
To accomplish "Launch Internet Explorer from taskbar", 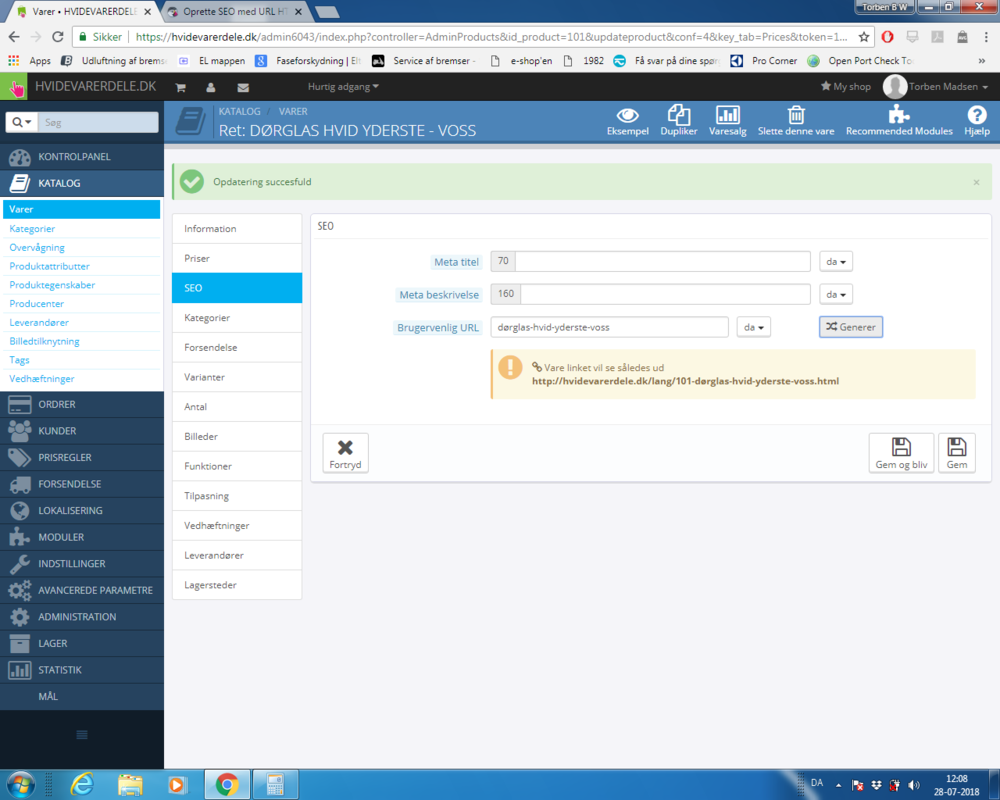I will point(82,785).
